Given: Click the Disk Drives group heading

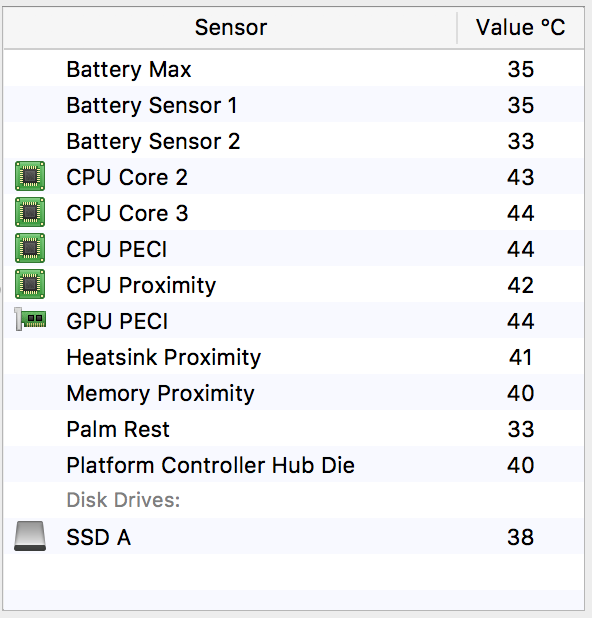Looking at the screenshot, I should coord(123,500).
